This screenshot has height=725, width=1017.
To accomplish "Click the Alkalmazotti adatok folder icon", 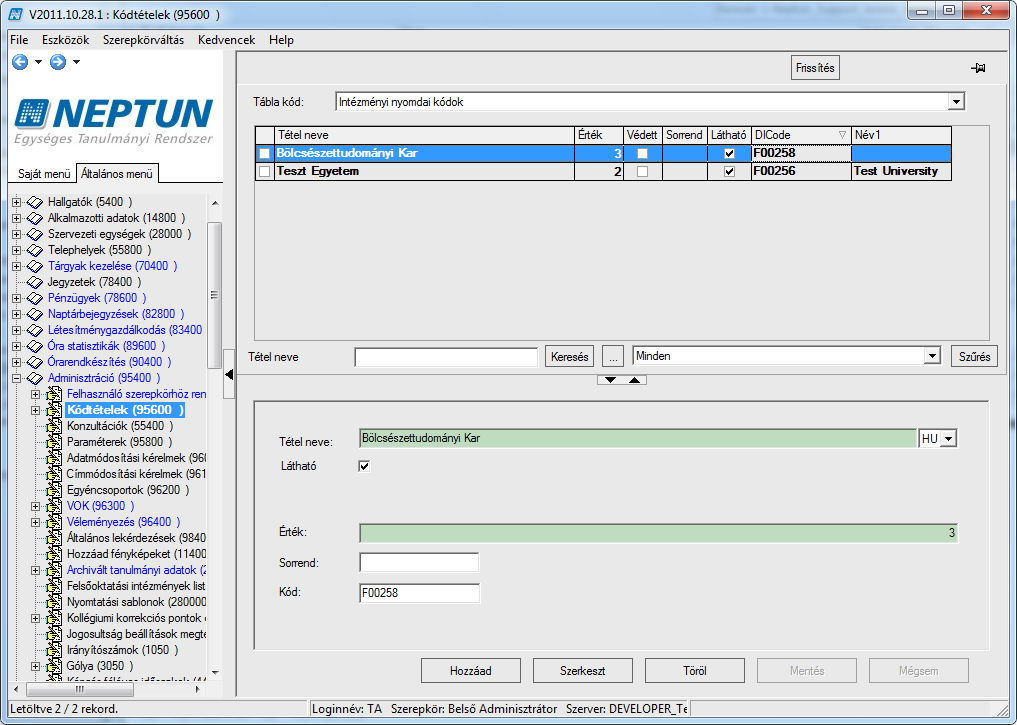I will (34, 219).
